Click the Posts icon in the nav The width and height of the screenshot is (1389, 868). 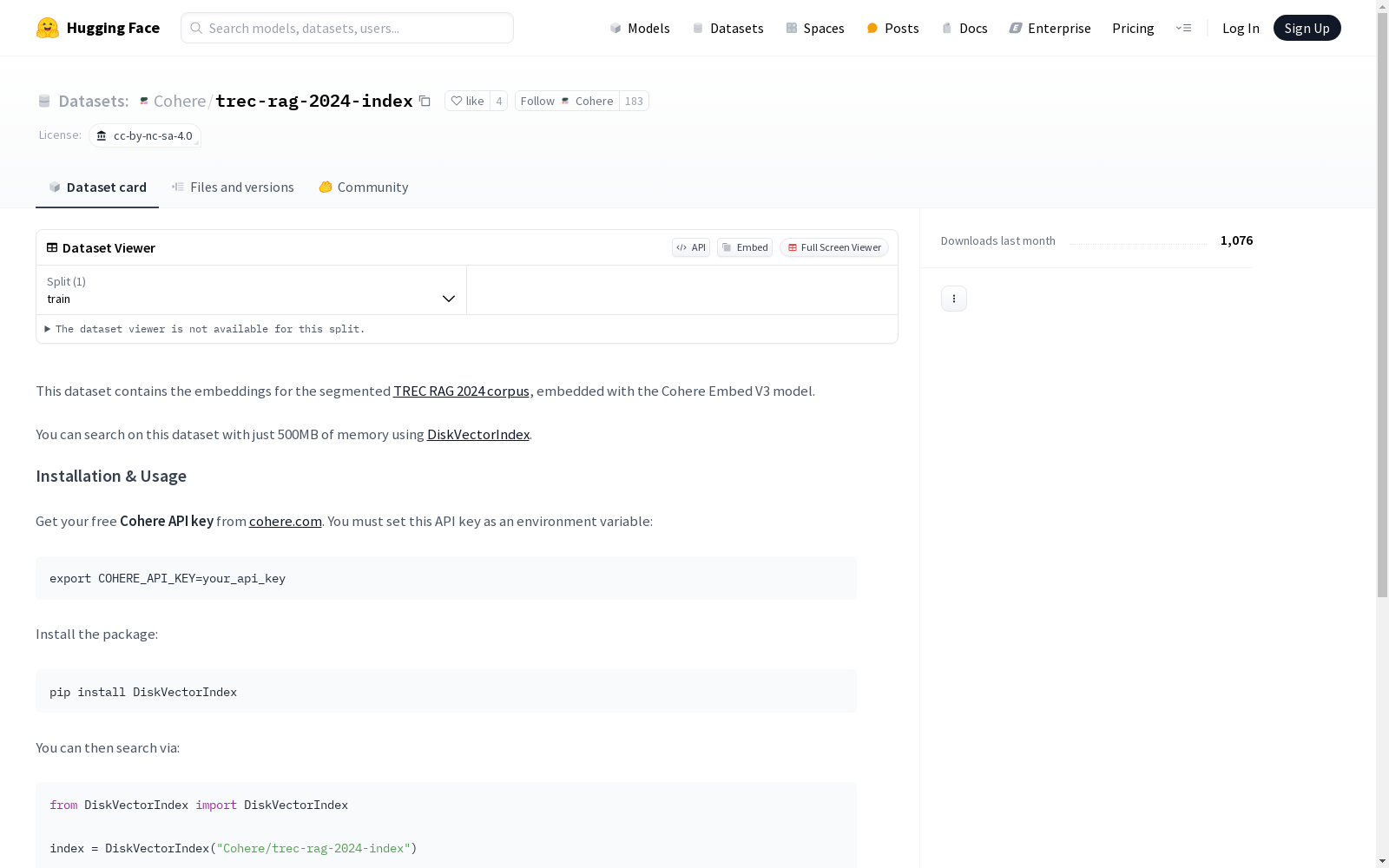872,28
